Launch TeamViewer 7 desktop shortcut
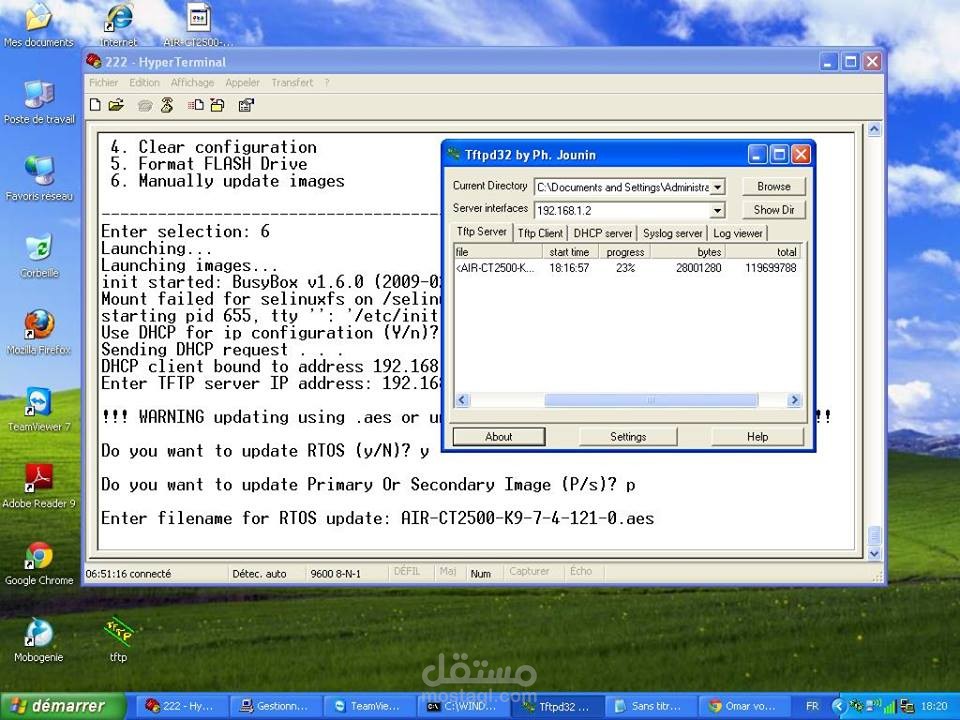The width and height of the screenshot is (960, 720). tap(39, 410)
